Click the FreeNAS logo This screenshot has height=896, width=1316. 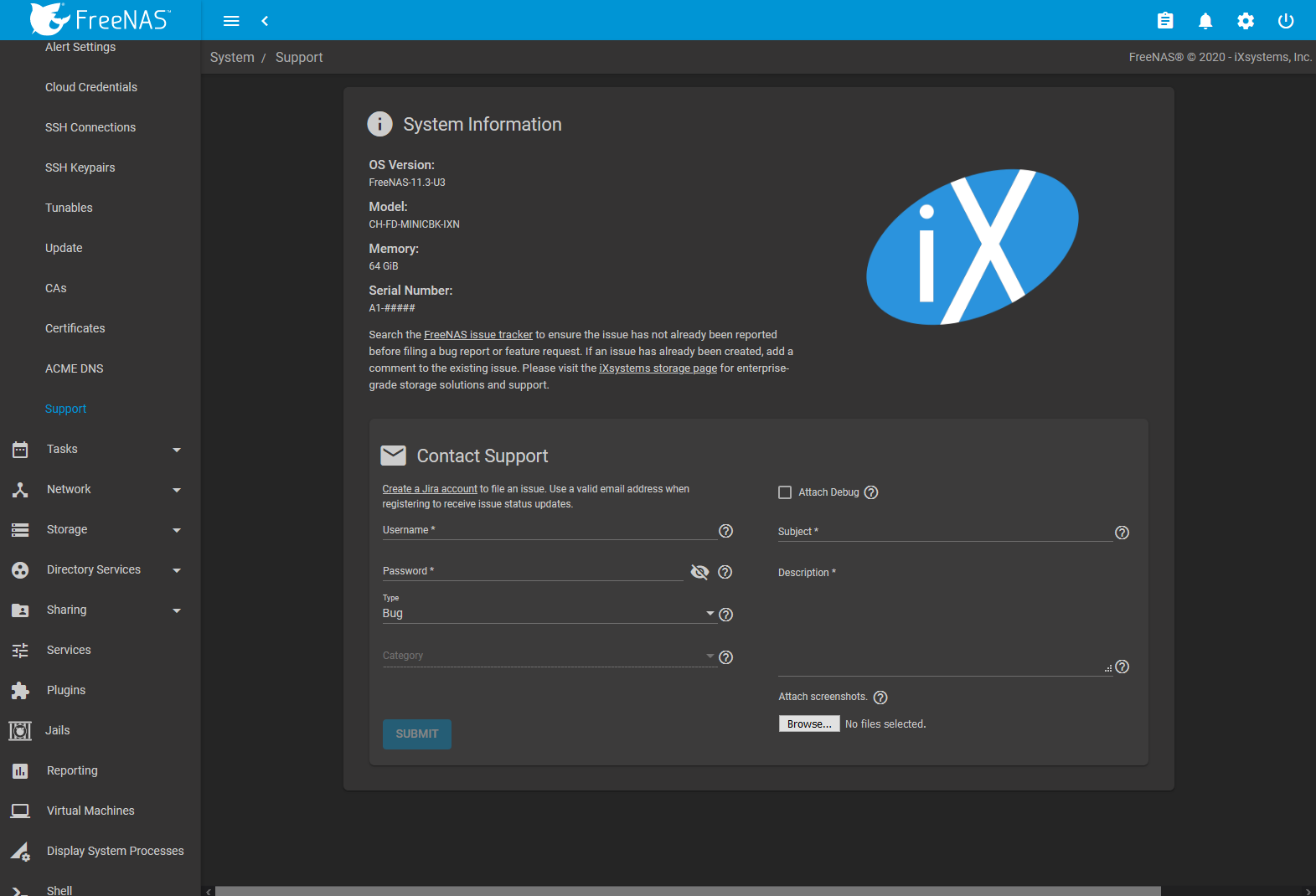(x=100, y=19)
